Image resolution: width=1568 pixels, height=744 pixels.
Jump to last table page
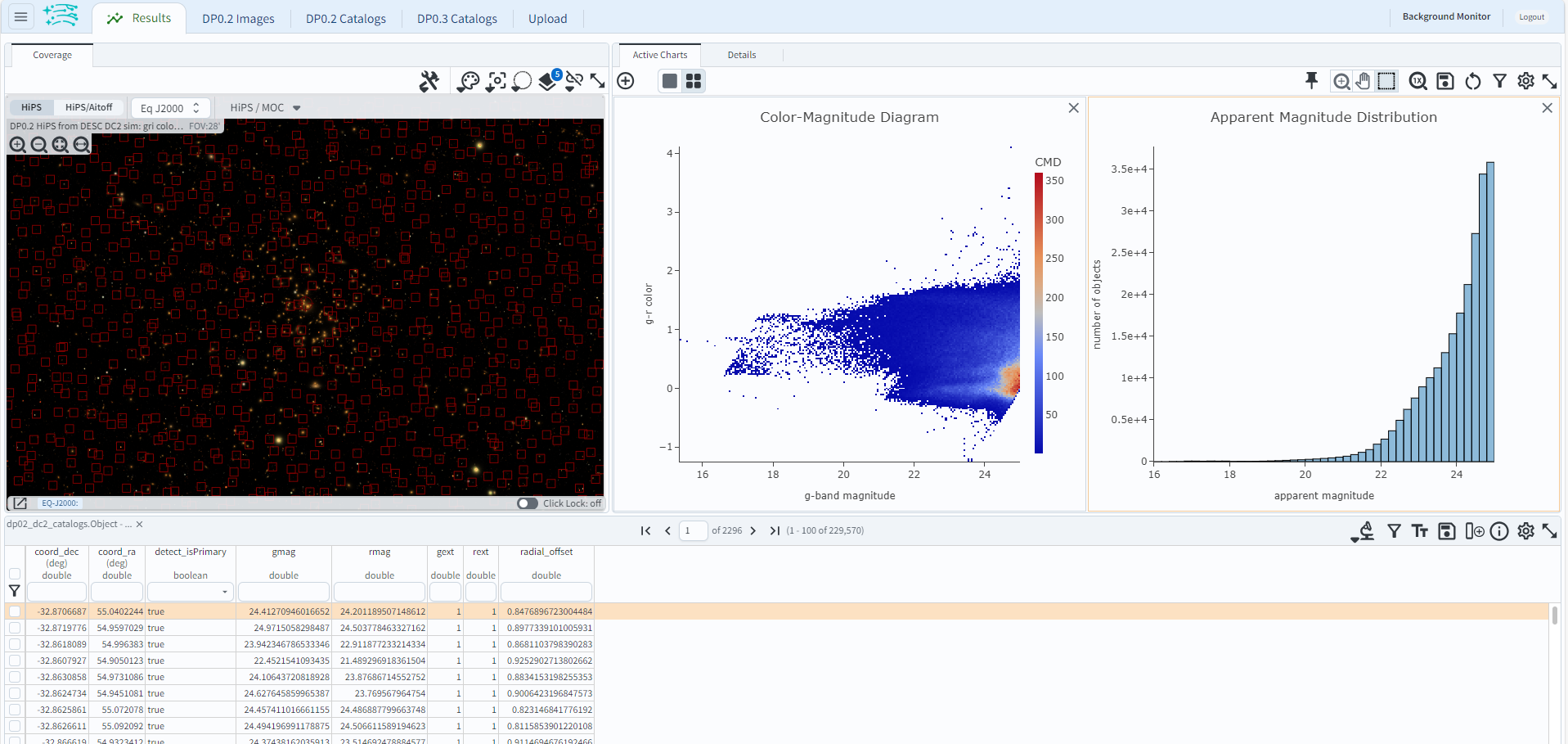[x=775, y=531]
